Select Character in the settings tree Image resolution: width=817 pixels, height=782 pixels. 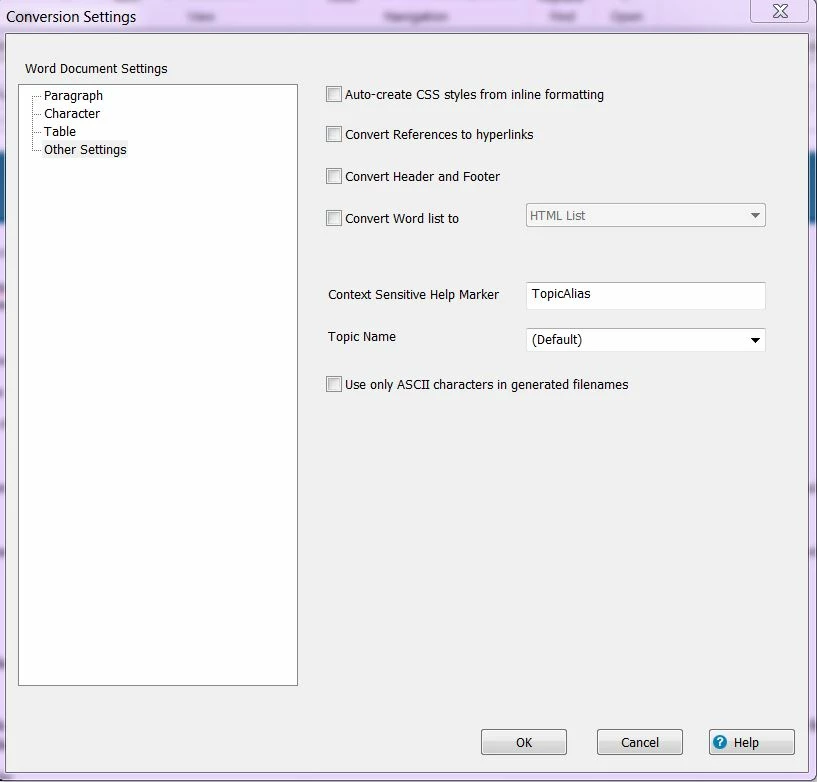click(x=72, y=114)
